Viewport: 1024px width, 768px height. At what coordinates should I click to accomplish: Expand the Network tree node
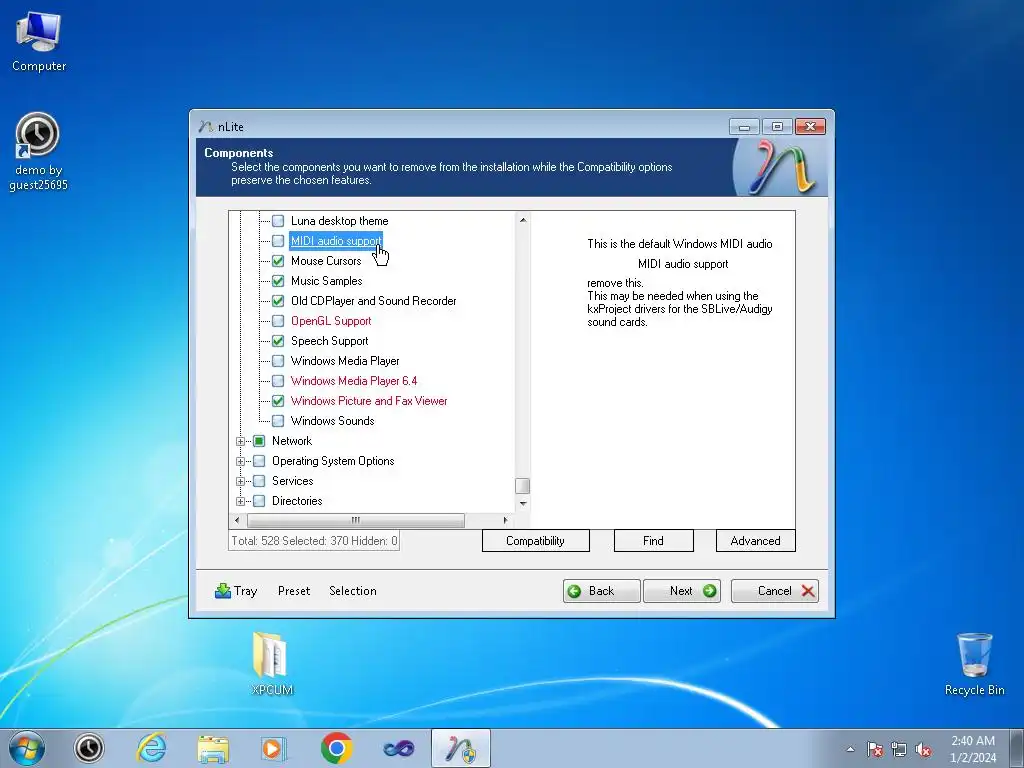point(240,441)
